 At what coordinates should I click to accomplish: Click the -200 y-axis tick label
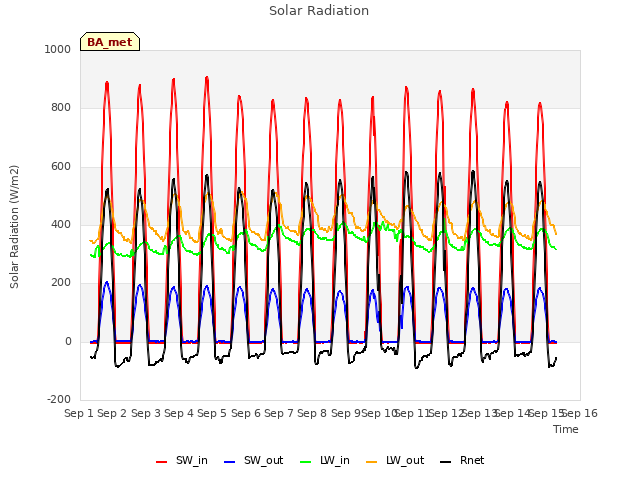(59, 400)
